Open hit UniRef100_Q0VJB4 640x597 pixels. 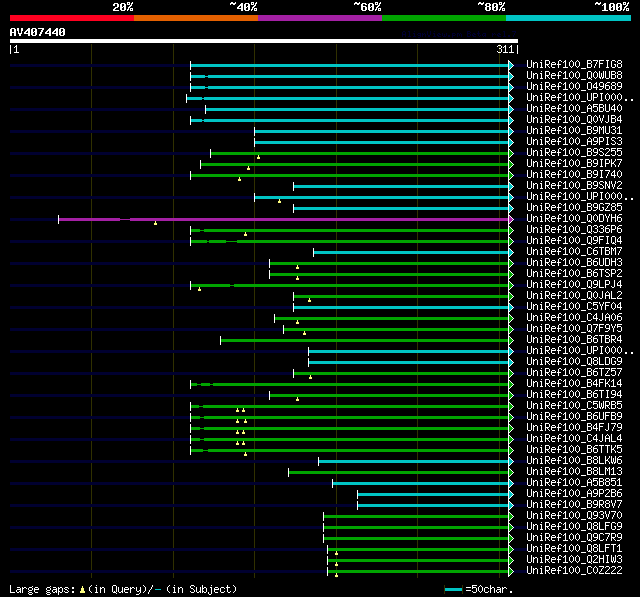tap(574, 120)
